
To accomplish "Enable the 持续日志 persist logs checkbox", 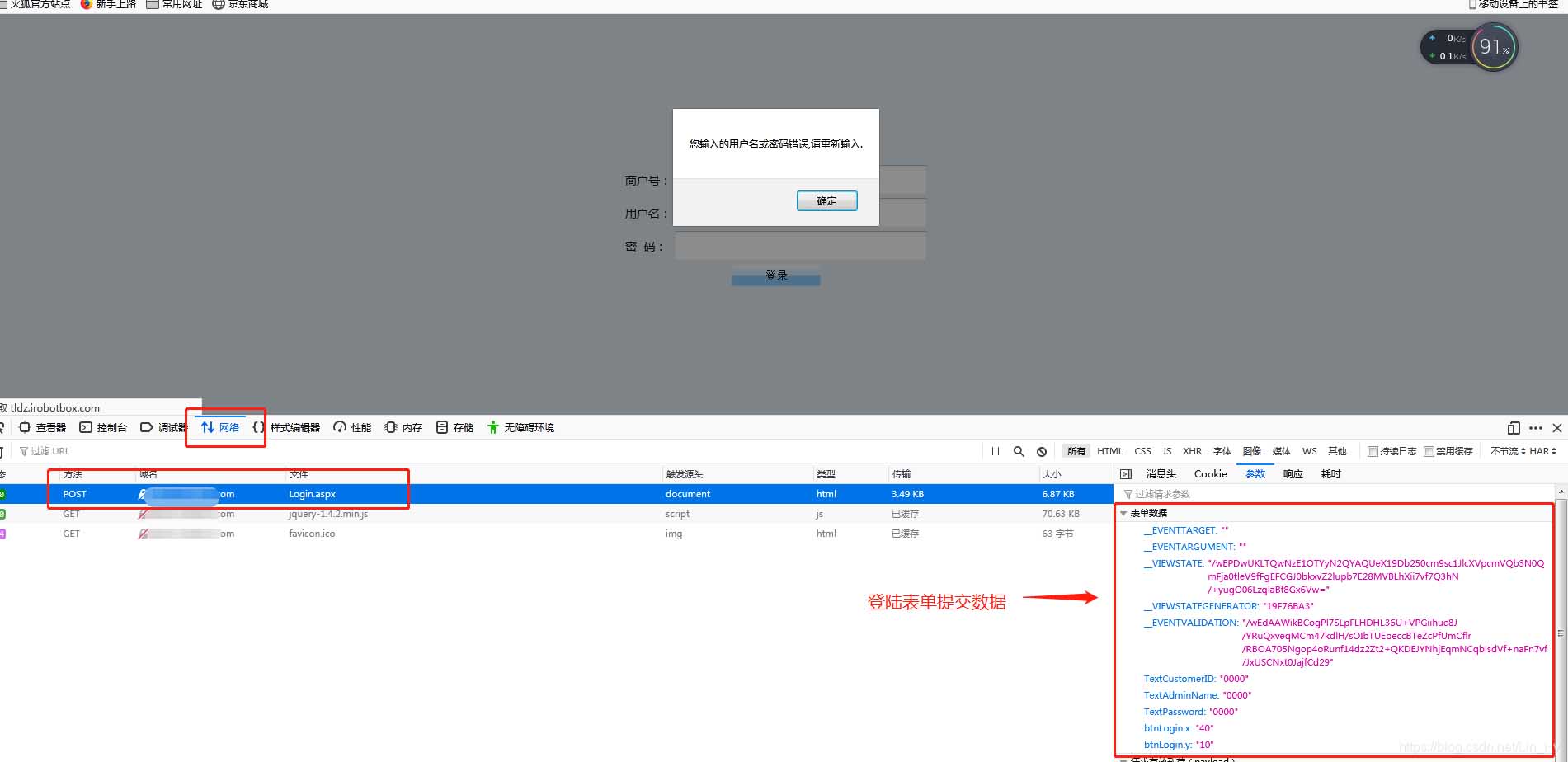I will tap(1373, 451).
